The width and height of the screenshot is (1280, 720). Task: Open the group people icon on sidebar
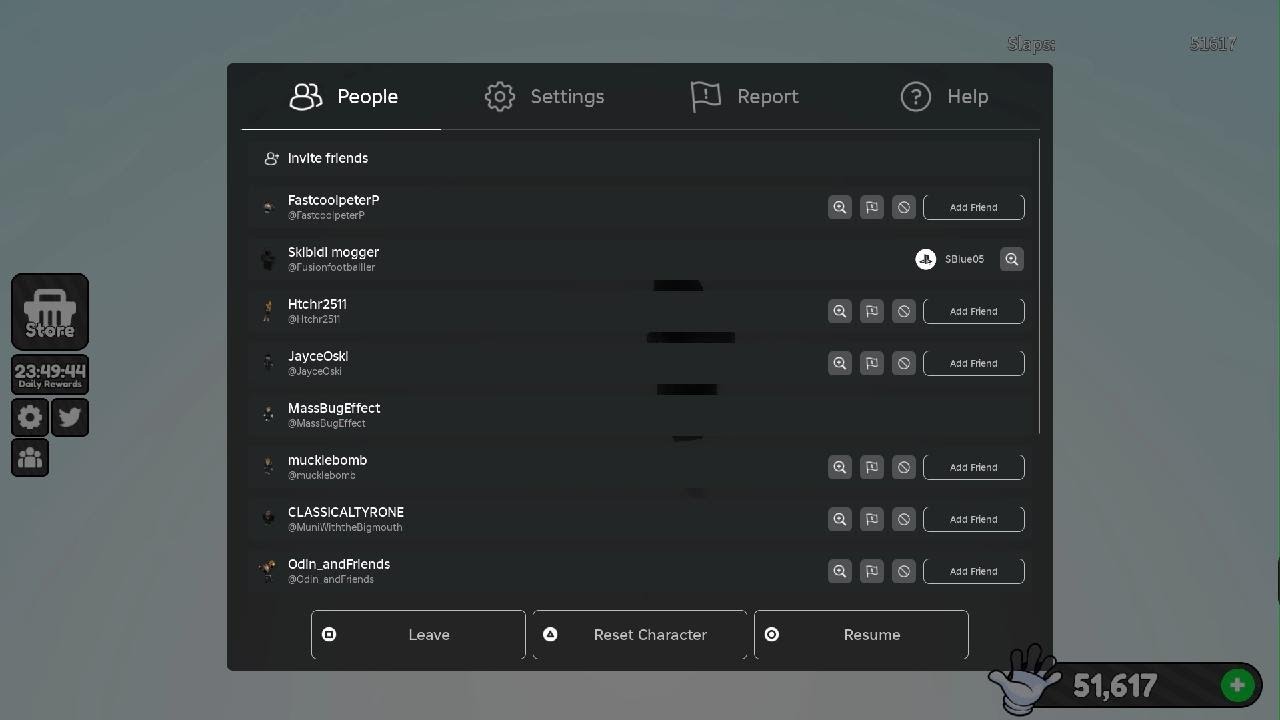click(x=30, y=458)
